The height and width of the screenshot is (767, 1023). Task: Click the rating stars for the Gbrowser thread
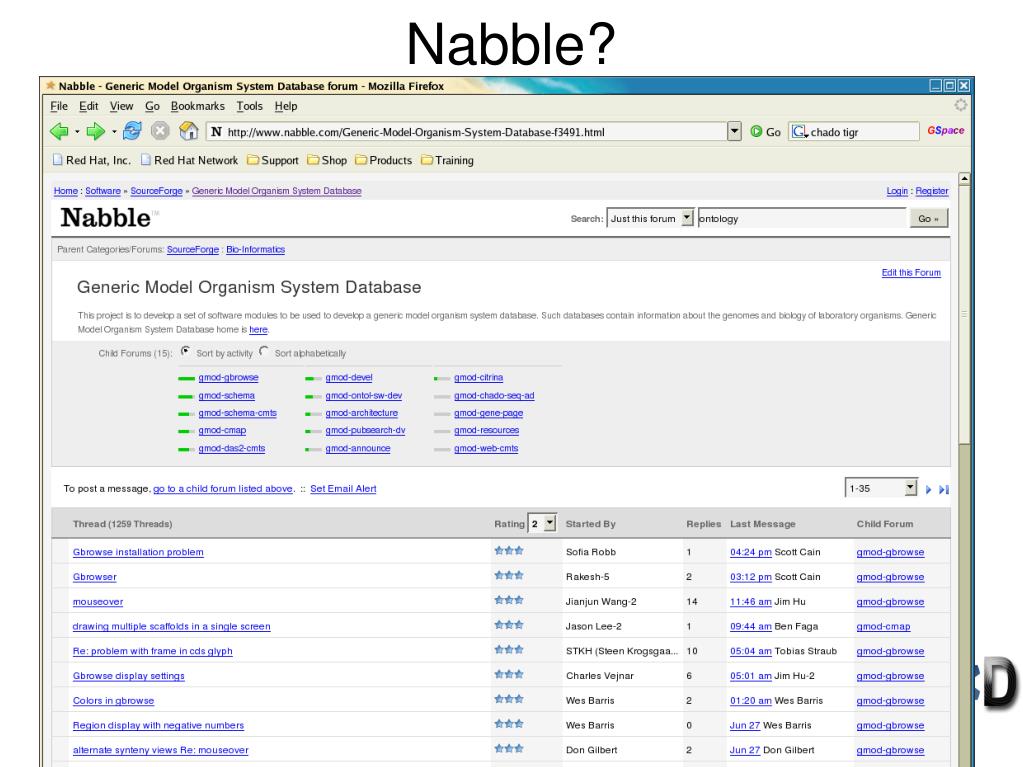pyautogui.click(x=509, y=576)
